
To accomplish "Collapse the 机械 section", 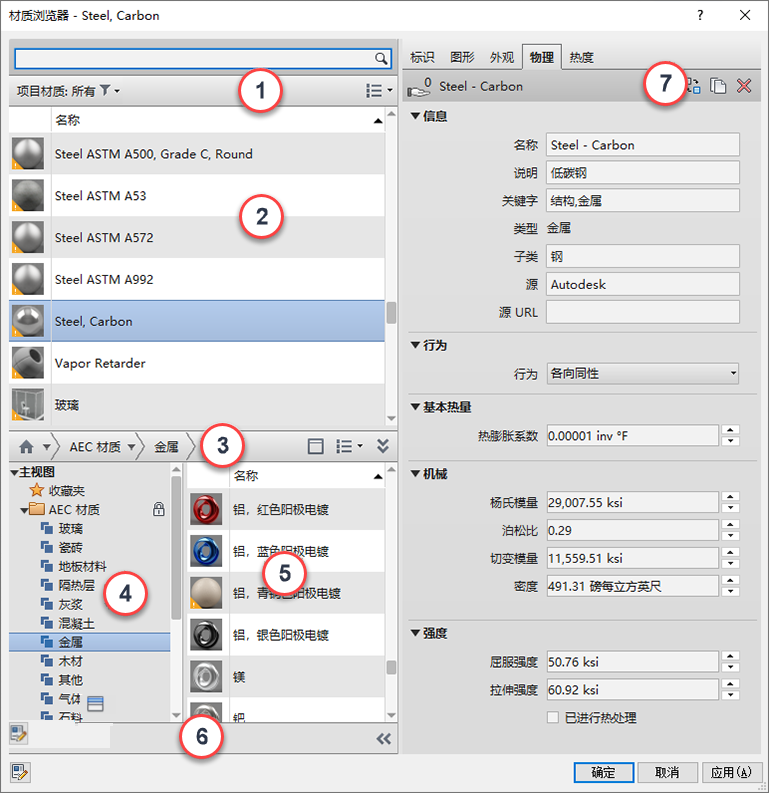I will click(415, 474).
